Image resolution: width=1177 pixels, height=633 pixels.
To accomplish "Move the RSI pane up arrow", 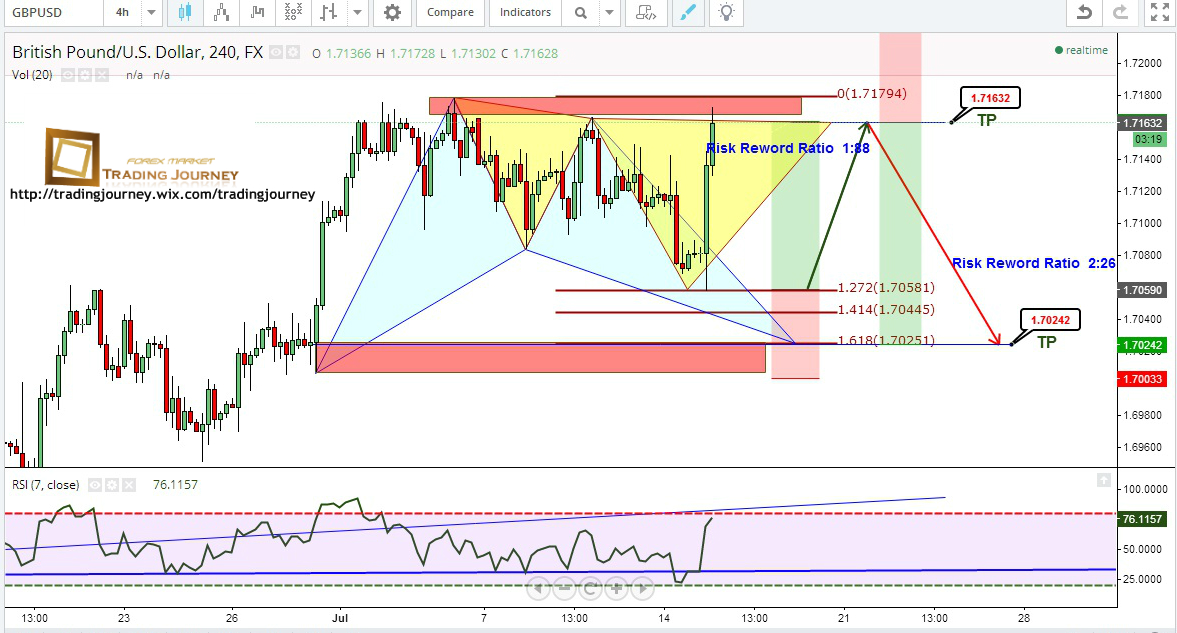I will [x=1103, y=479].
